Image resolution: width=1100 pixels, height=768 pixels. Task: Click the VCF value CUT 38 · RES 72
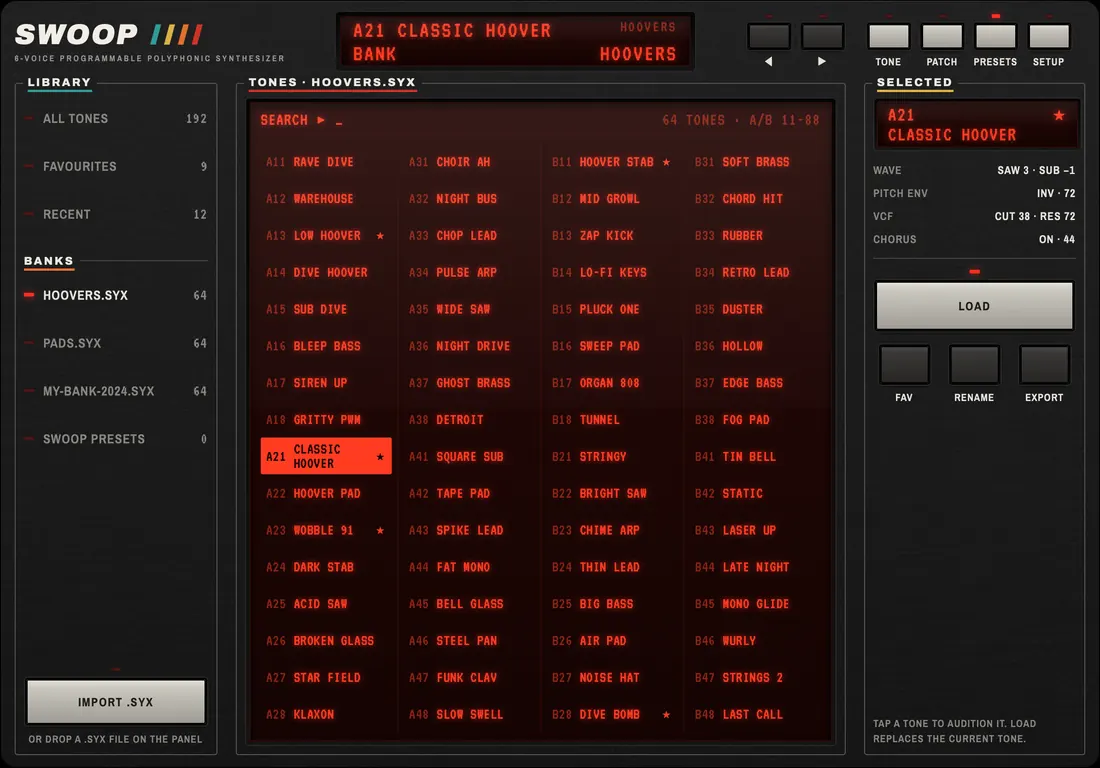pyautogui.click(x=1034, y=216)
